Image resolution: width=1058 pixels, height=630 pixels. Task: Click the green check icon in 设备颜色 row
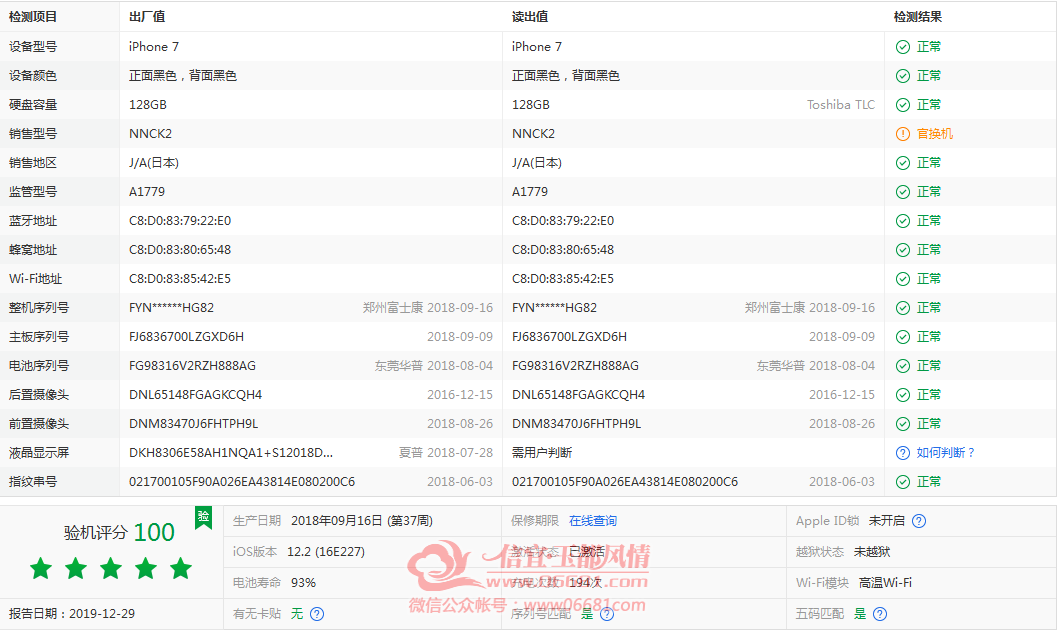(x=902, y=76)
